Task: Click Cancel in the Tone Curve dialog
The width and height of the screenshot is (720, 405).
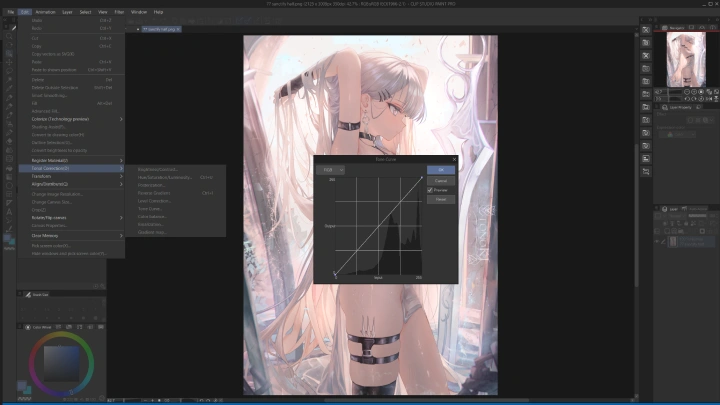Action: click(441, 181)
